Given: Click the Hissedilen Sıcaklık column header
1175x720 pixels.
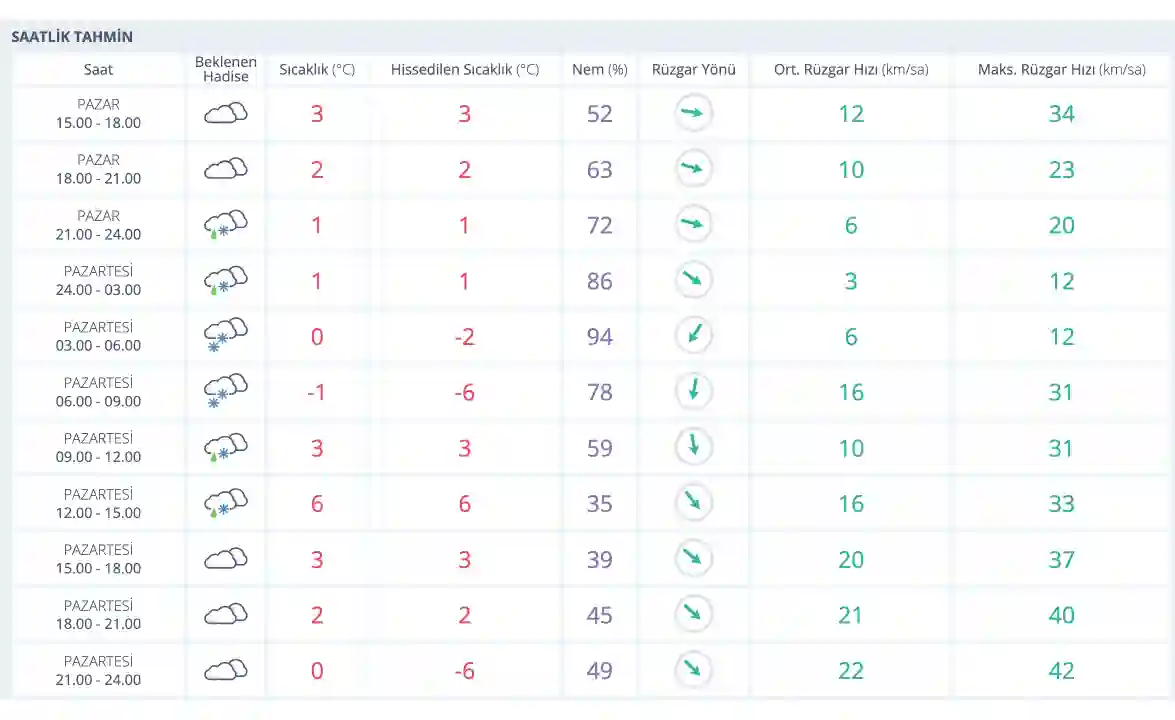Looking at the screenshot, I should 465,70.
